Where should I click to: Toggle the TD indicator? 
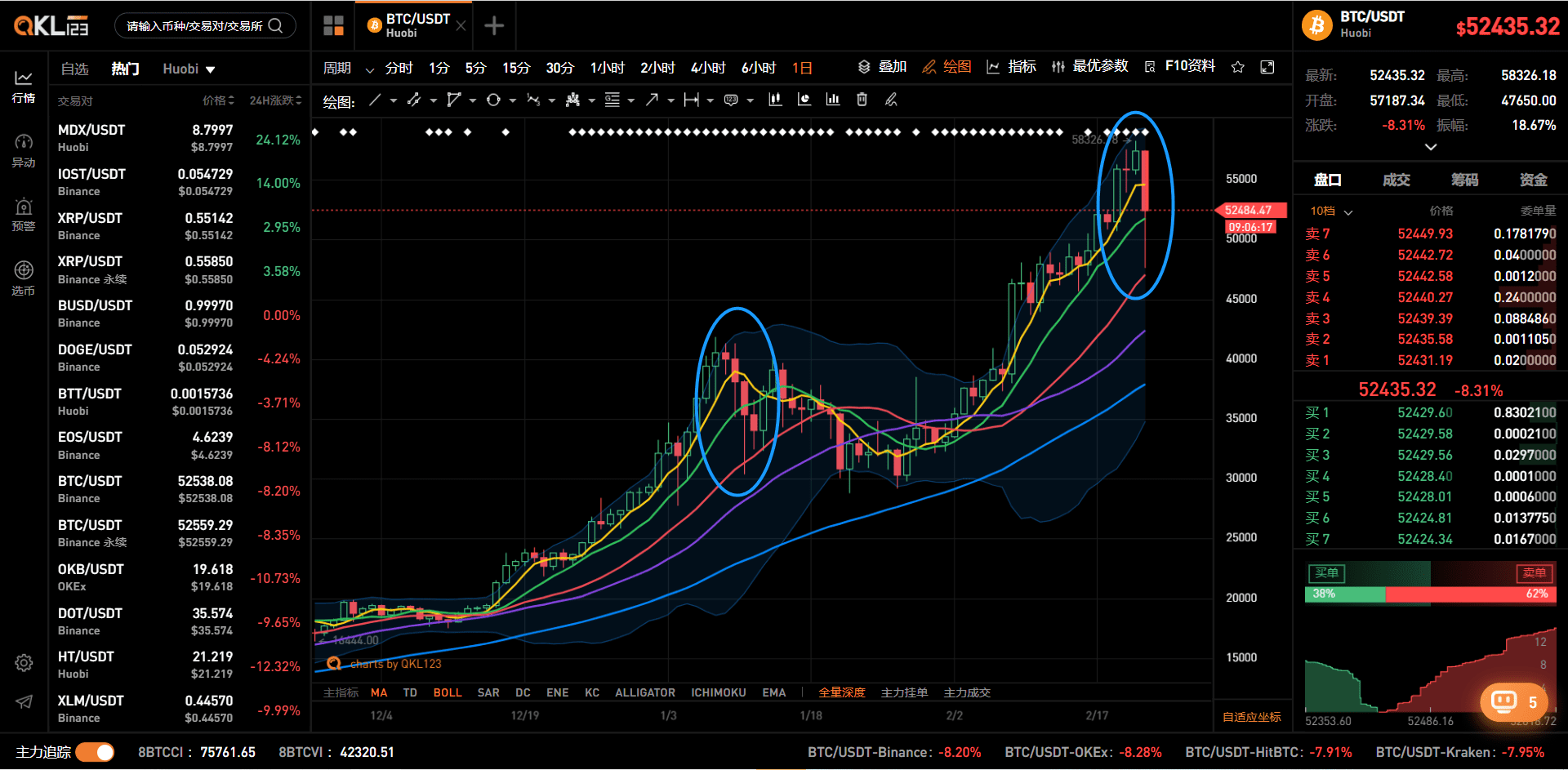(410, 692)
